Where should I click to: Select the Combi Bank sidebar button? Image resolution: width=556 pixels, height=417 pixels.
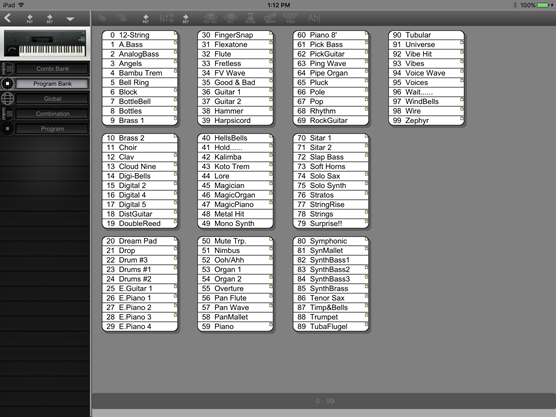coord(52,68)
